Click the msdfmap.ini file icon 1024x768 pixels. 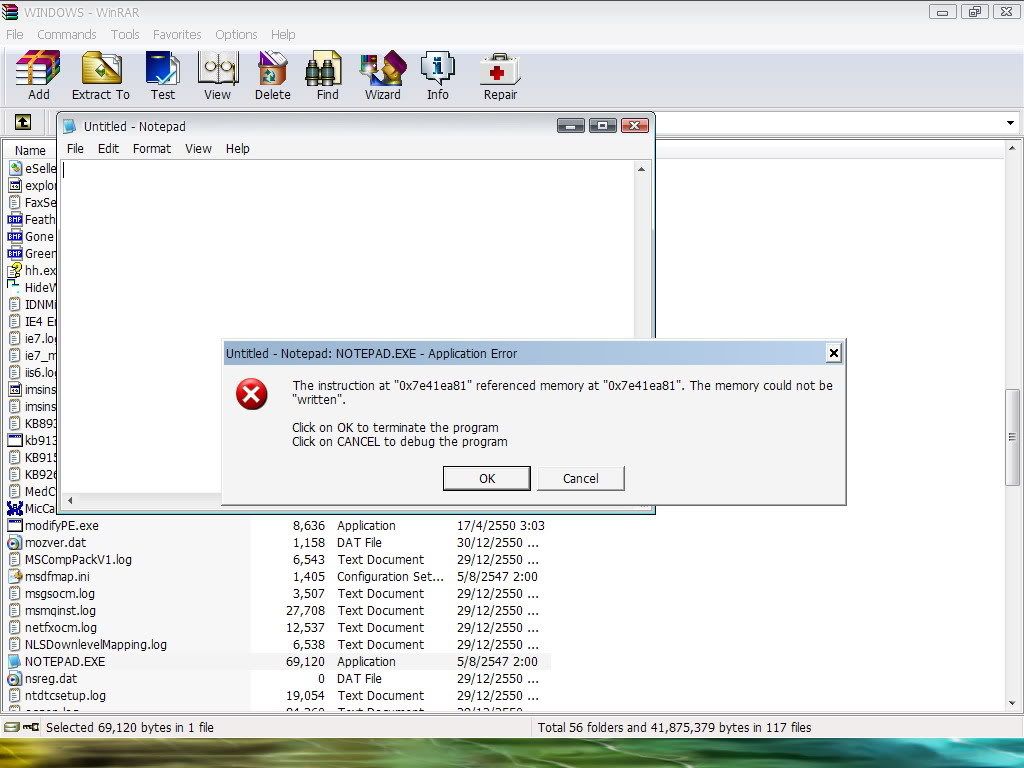click(14, 577)
